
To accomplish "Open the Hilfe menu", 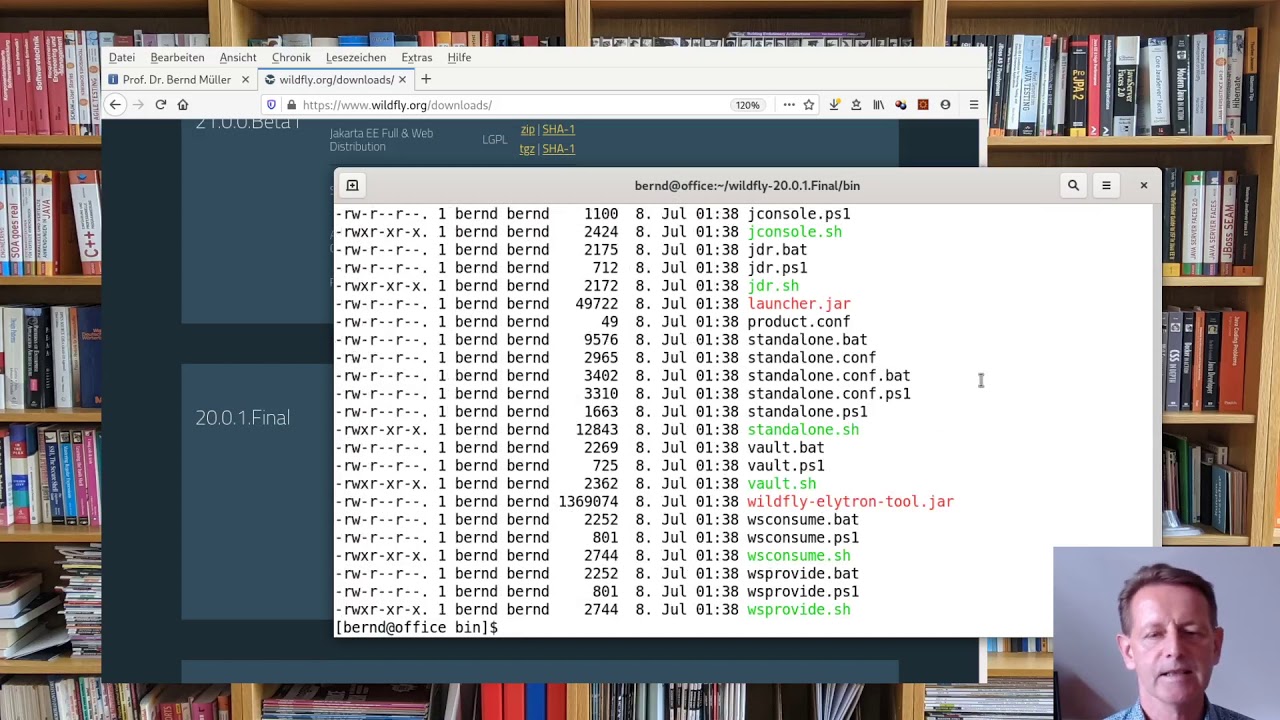I will click(x=459, y=57).
